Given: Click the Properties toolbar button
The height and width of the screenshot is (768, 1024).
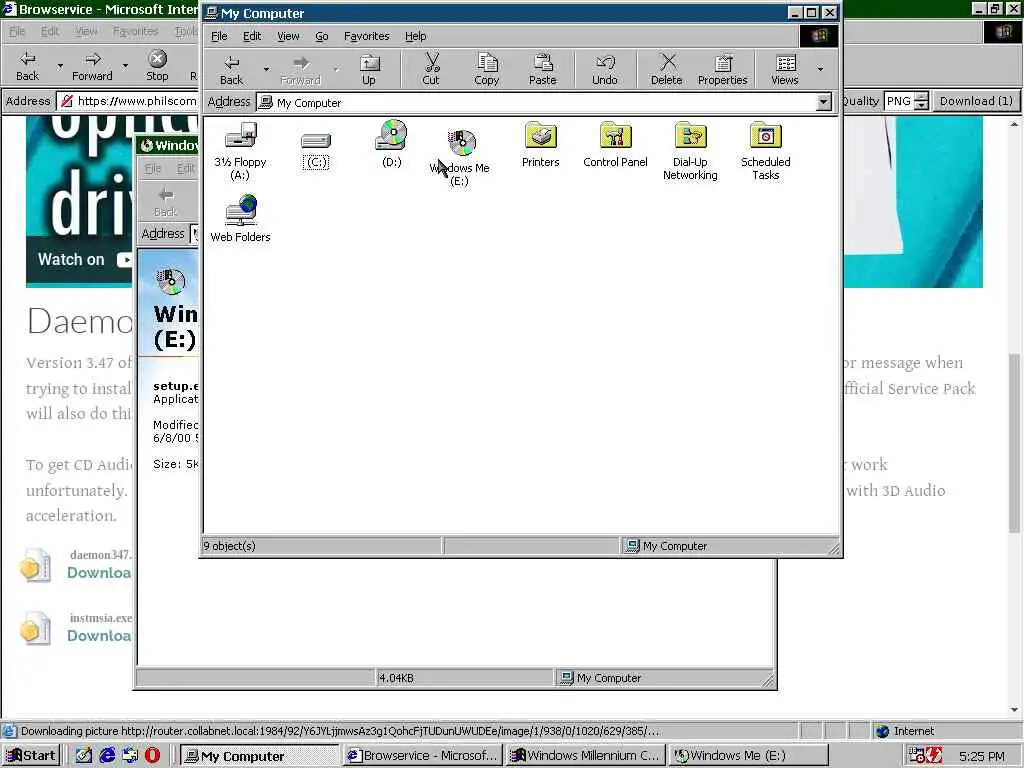Looking at the screenshot, I should point(722,69).
